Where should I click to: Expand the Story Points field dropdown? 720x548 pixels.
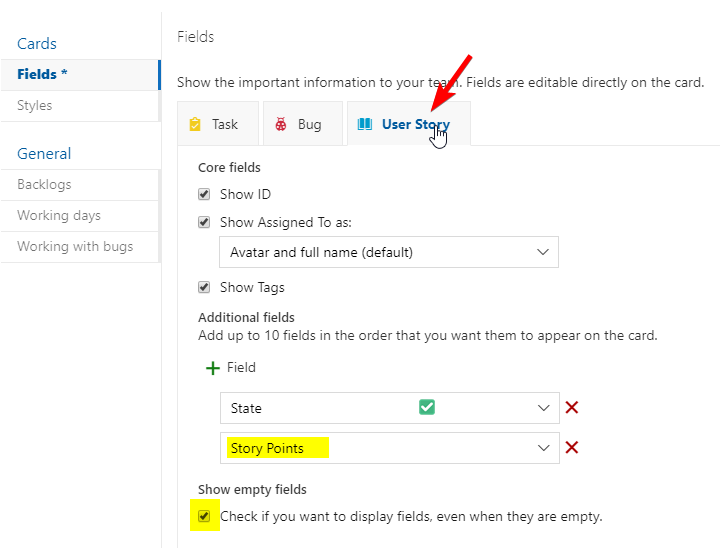click(543, 448)
